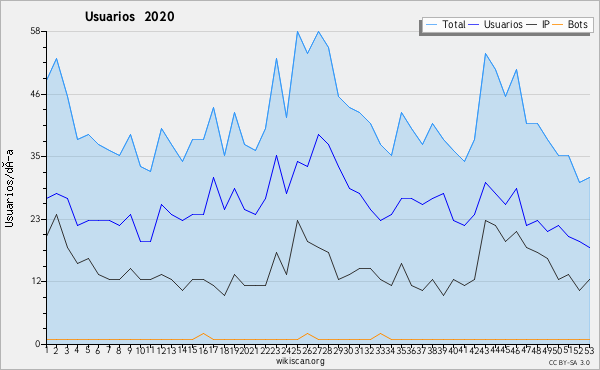Click the y-axis value "12"
The height and width of the screenshot is (370, 600).
point(35,282)
